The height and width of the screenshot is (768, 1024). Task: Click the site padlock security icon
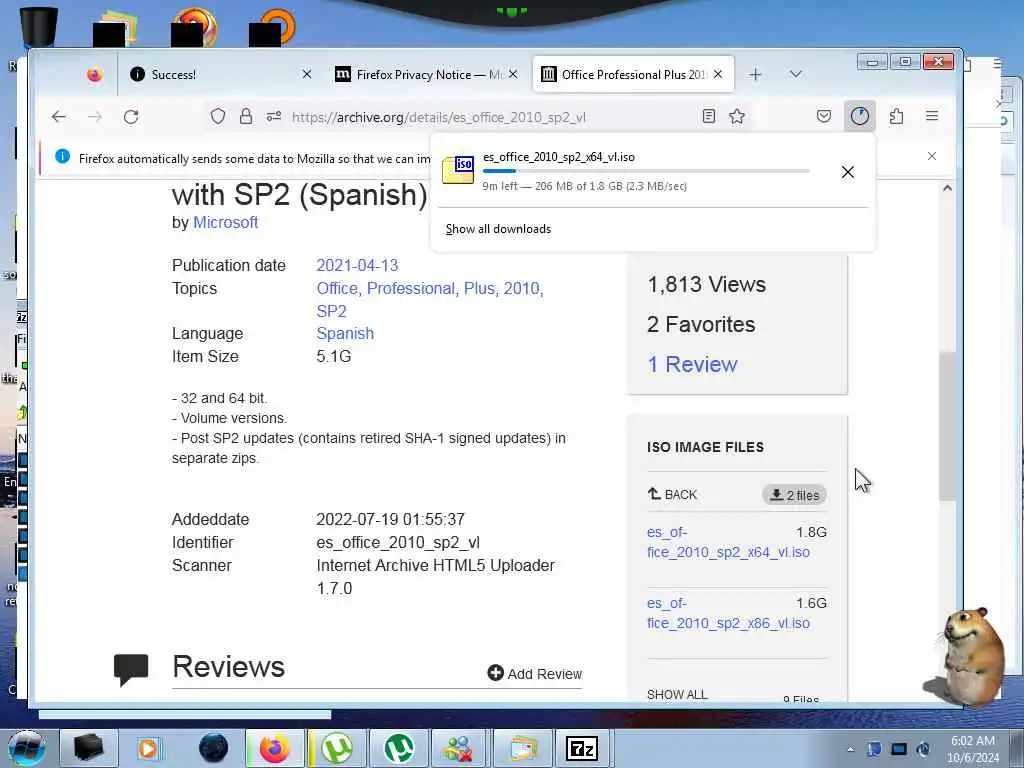tap(246, 117)
